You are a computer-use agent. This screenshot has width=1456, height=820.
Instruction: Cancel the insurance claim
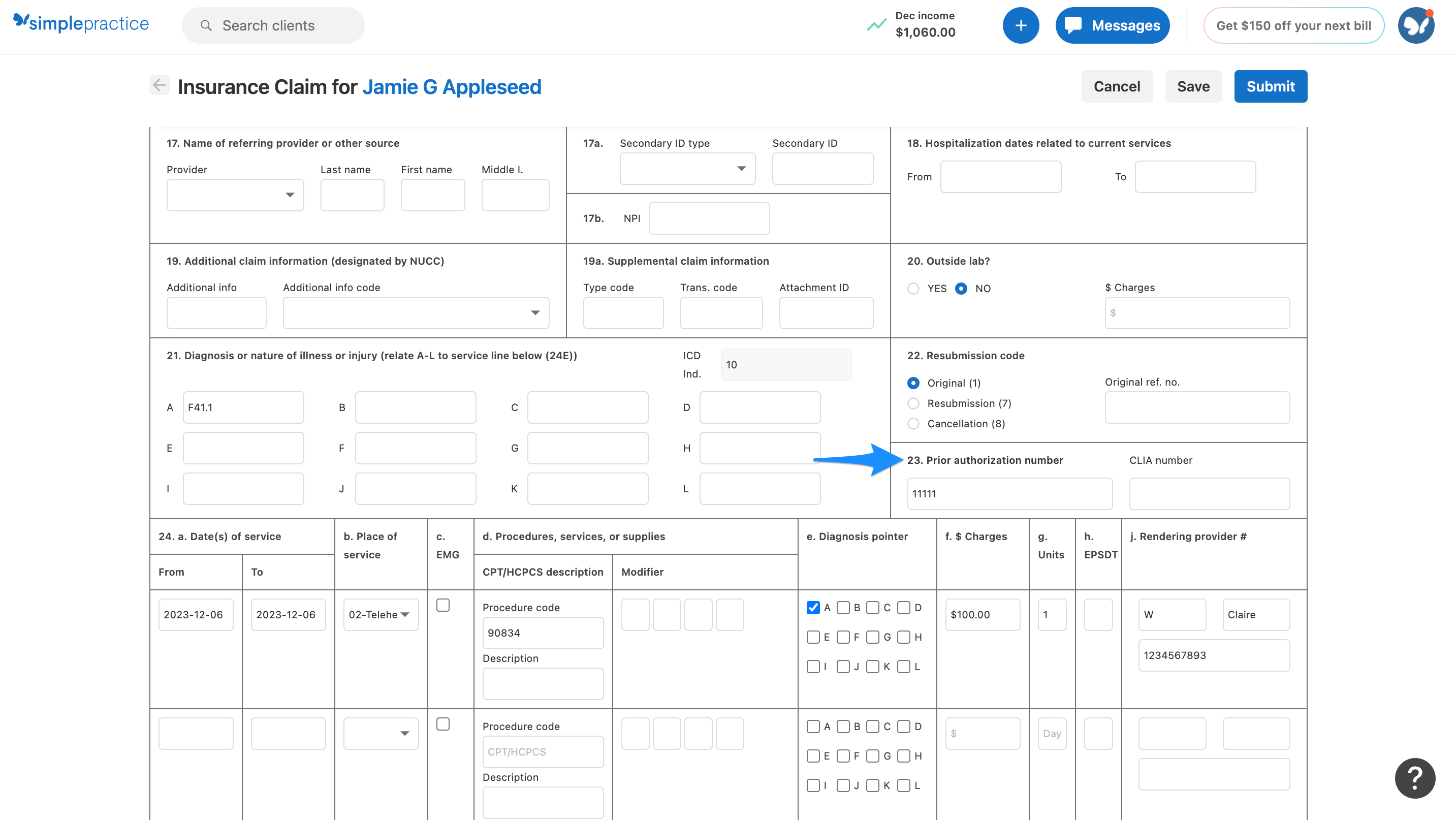pos(1117,86)
